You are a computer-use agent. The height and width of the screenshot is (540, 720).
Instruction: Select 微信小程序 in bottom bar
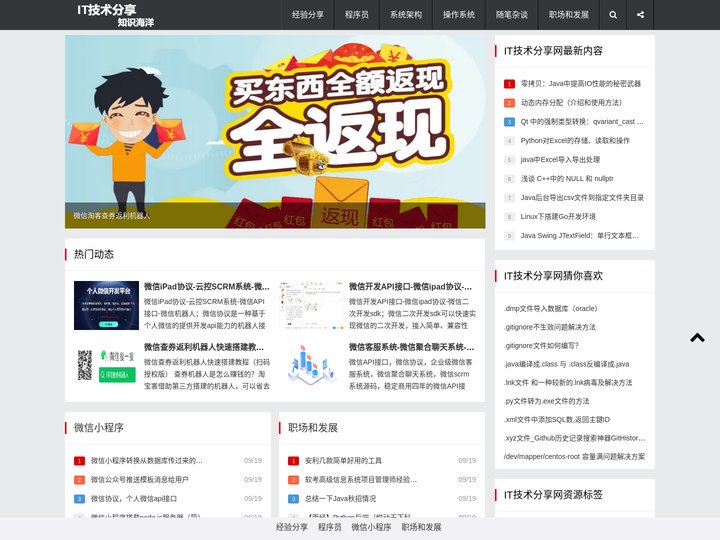tap(371, 527)
